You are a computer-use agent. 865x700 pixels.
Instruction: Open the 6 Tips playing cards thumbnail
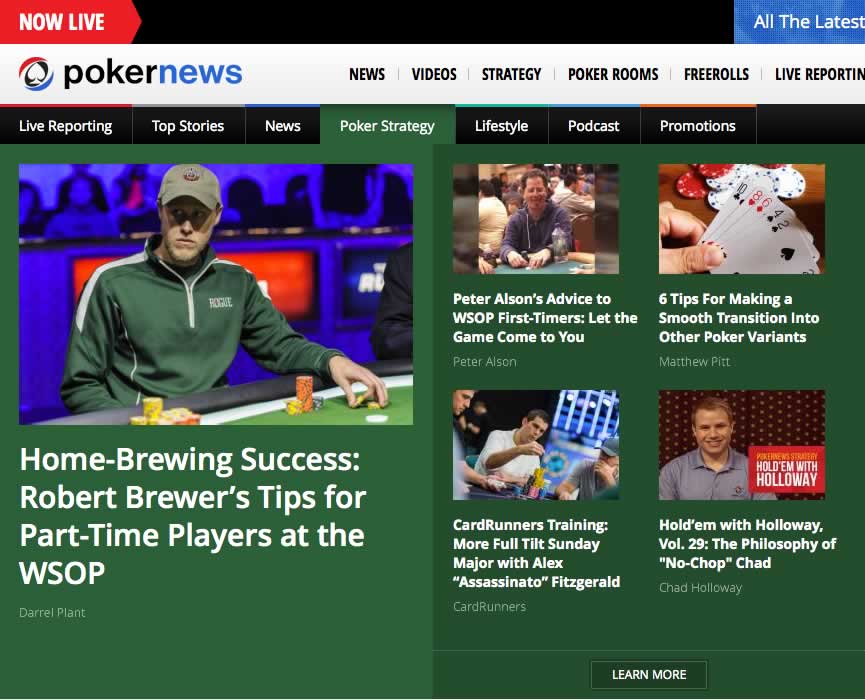click(x=741, y=218)
